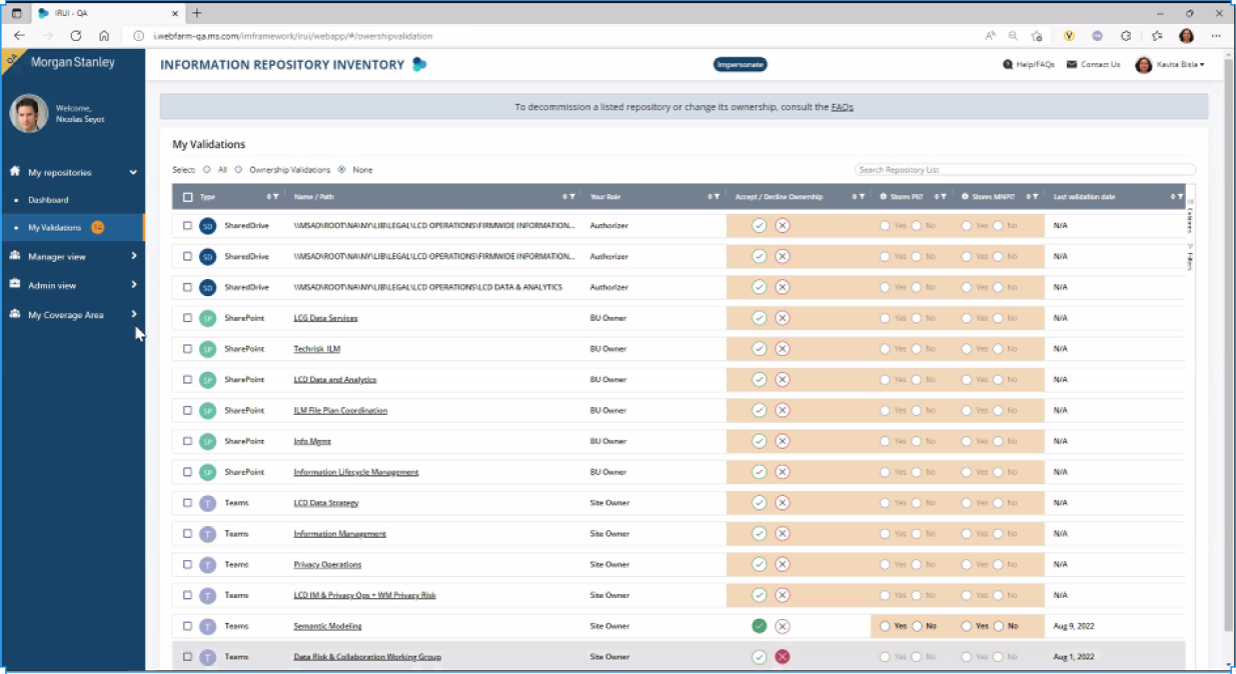Click the Manager view people icon
The width and height of the screenshot is (1236, 674).
pyautogui.click(x=15, y=256)
